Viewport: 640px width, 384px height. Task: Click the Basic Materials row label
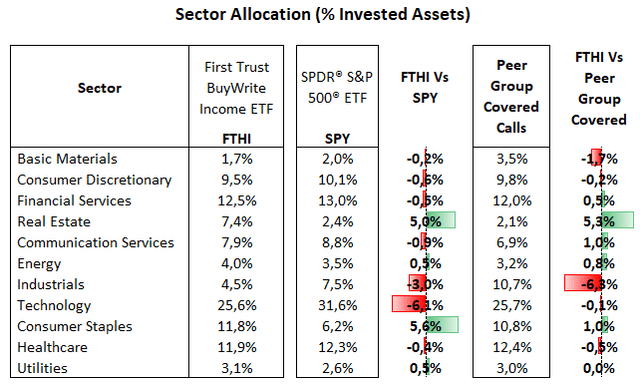coord(67,159)
